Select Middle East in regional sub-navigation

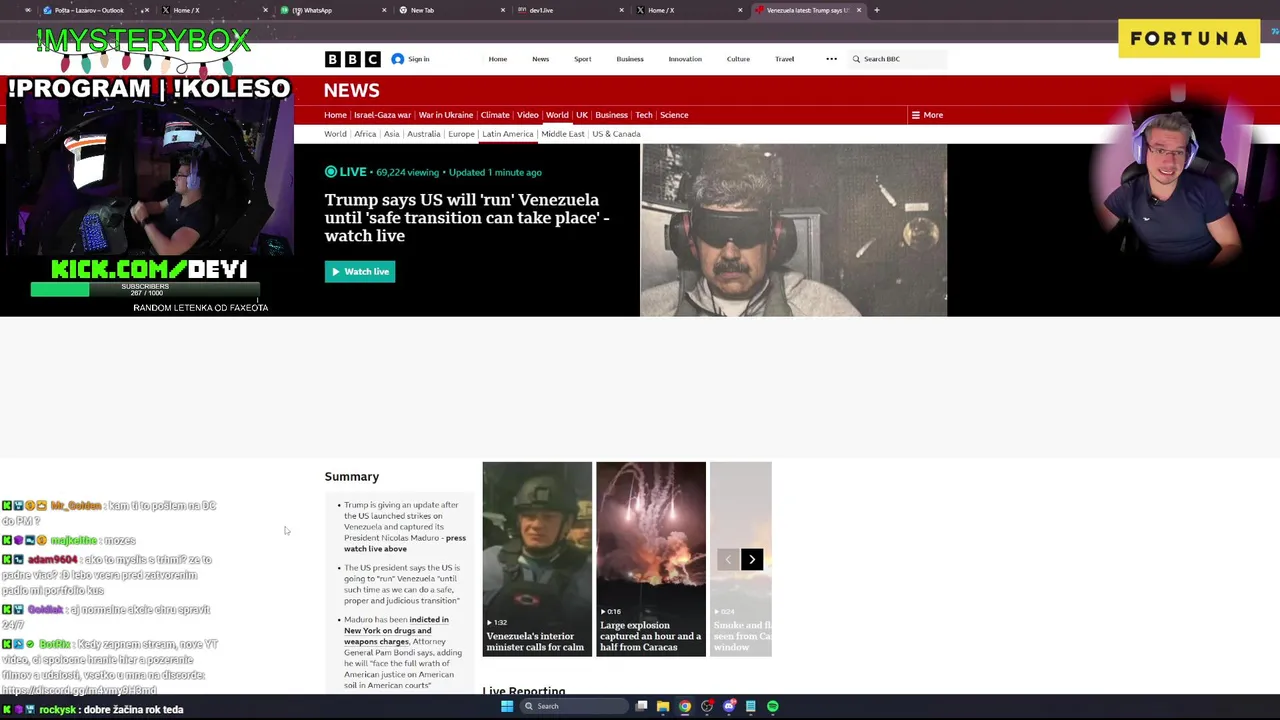[563, 134]
